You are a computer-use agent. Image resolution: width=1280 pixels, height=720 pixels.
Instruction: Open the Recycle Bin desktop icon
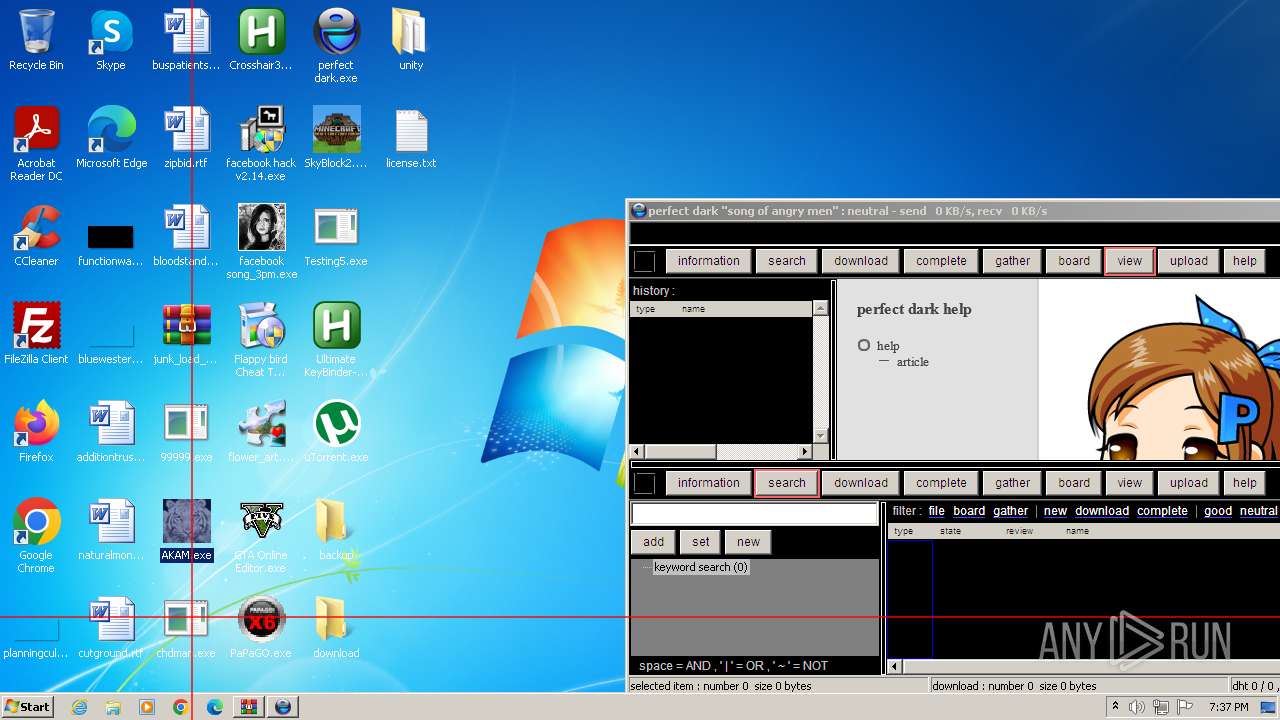[x=36, y=40]
